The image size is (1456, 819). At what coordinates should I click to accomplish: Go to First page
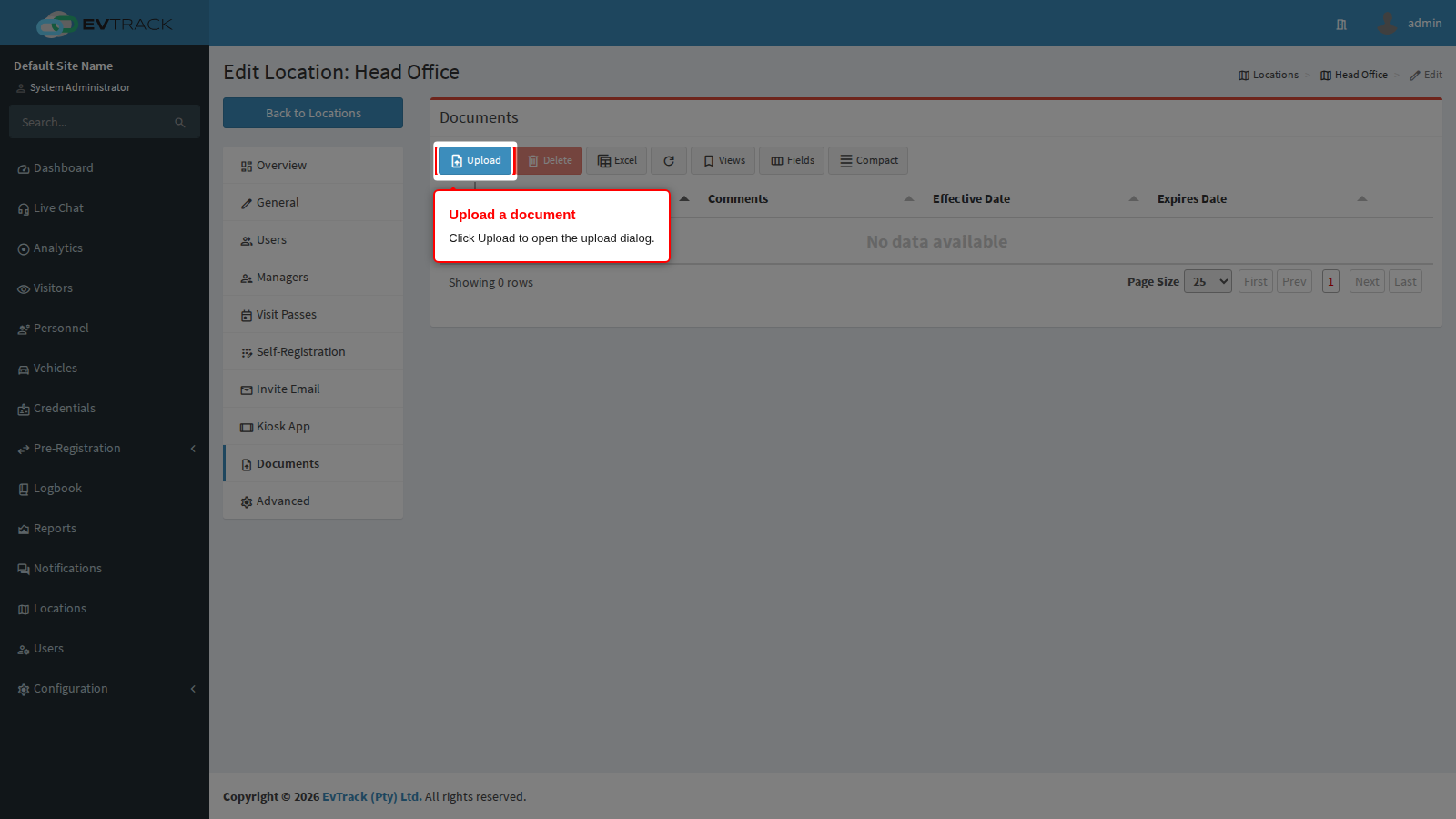click(1256, 282)
